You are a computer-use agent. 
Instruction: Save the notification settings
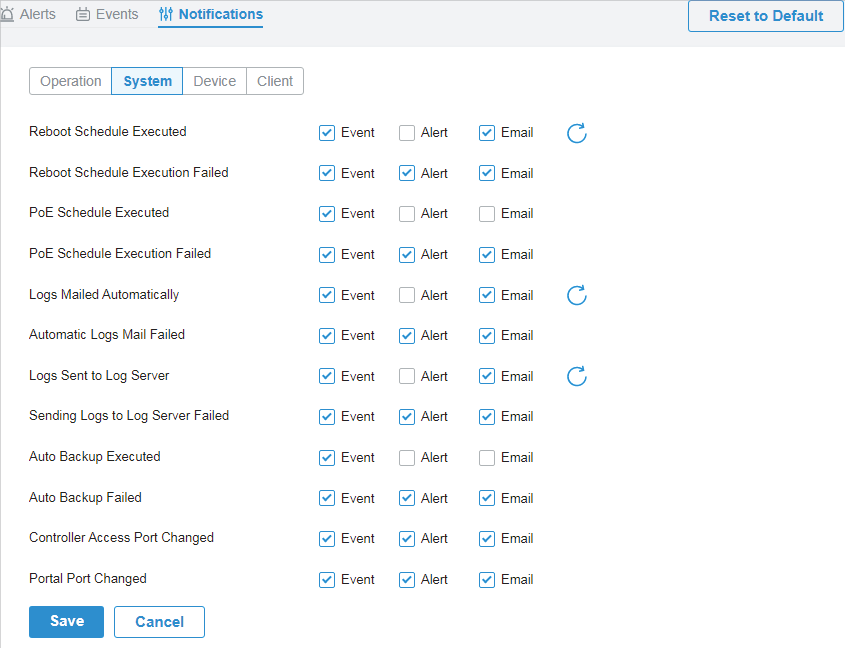click(66, 622)
